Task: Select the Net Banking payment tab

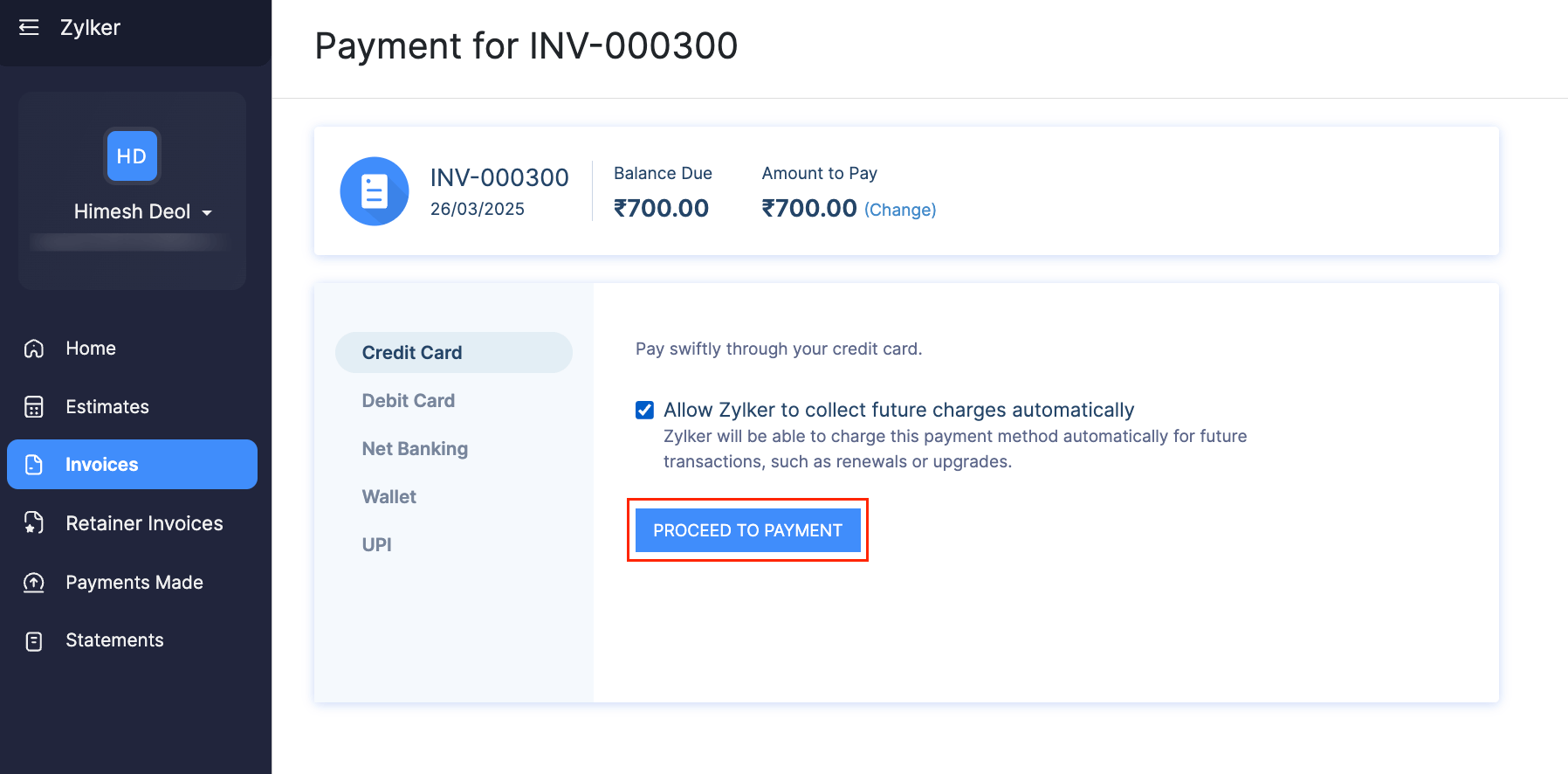Action: pyautogui.click(x=415, y=448)
